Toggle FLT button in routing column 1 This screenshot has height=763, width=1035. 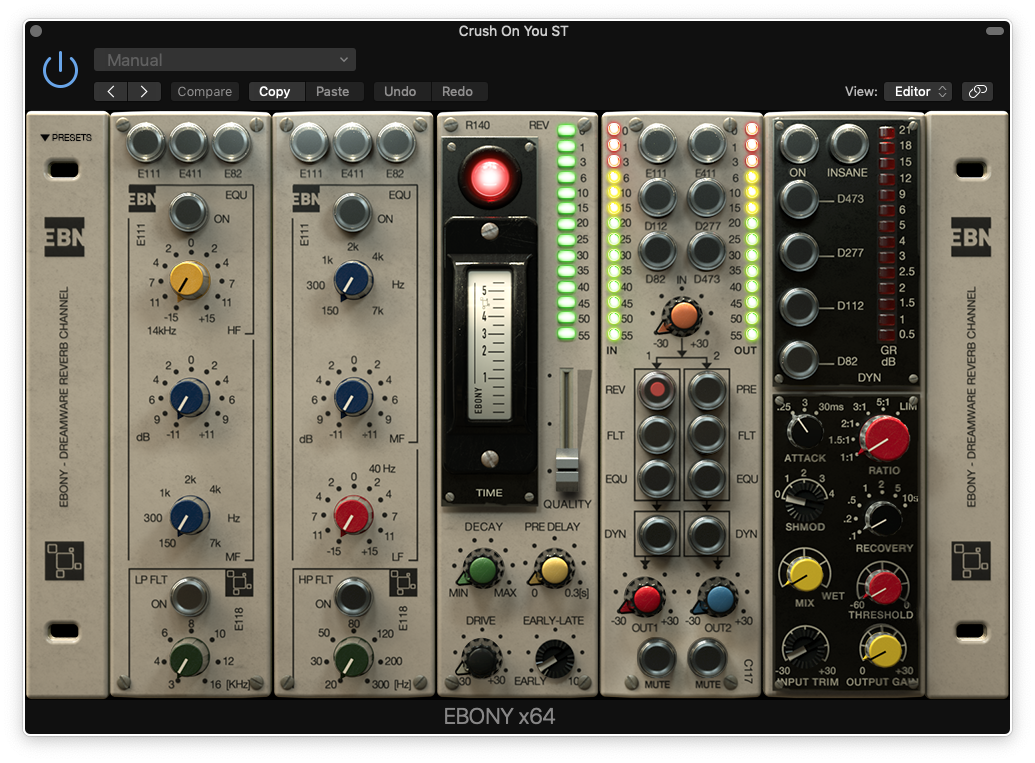click(x=657, y=434)
